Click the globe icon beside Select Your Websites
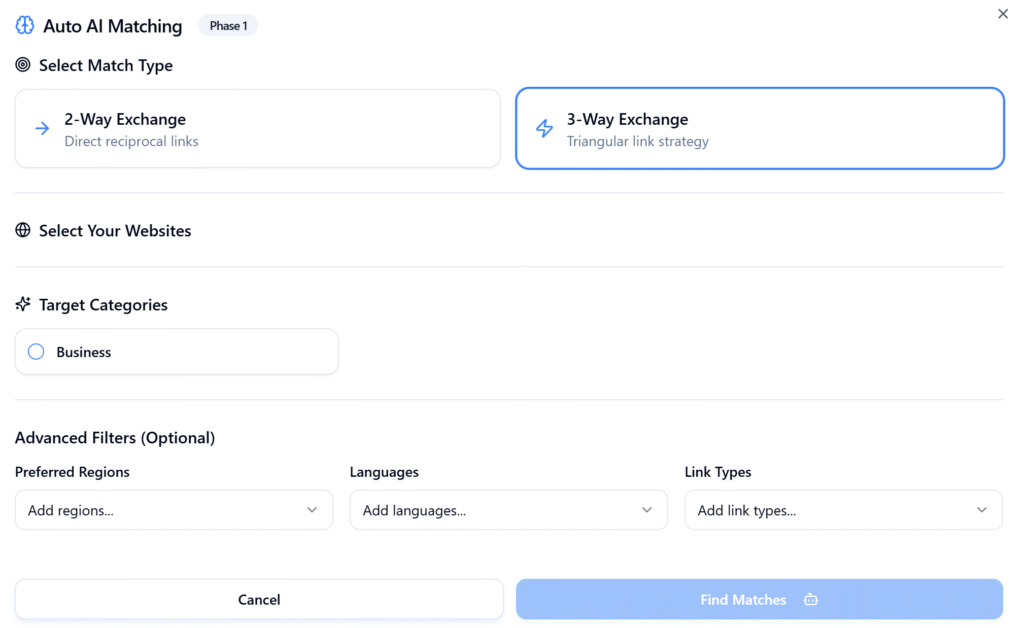The image size is (1024, 628). click(x=21, y=230)
